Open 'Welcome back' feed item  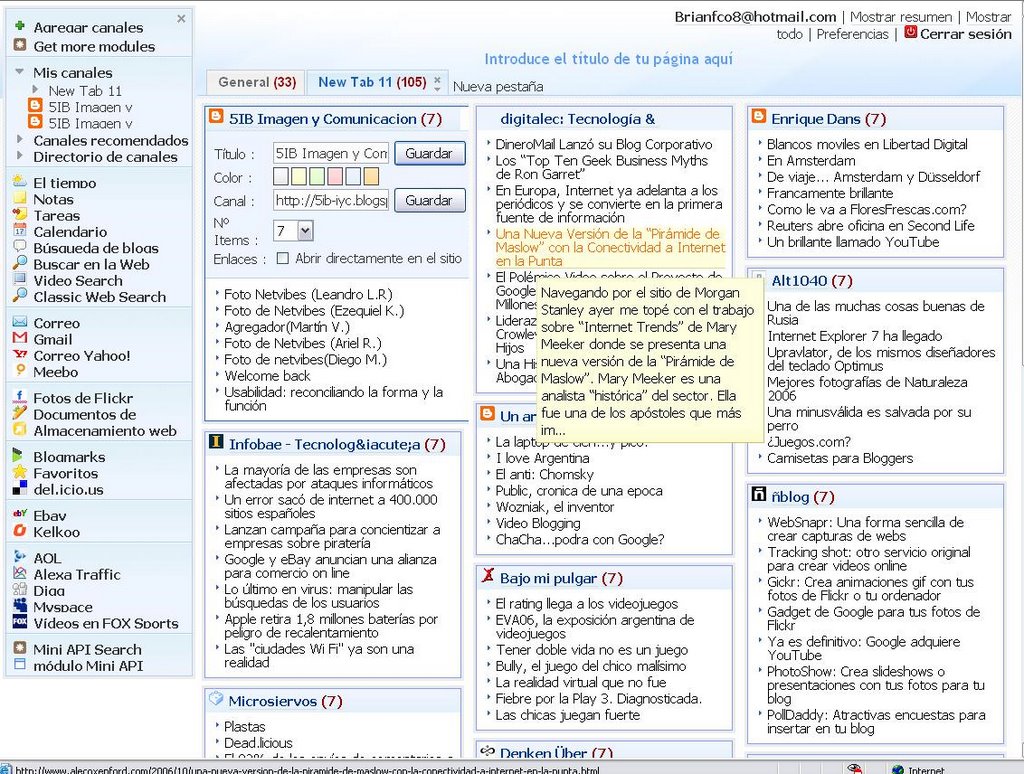pyautogui.click(x=267, y=376)
